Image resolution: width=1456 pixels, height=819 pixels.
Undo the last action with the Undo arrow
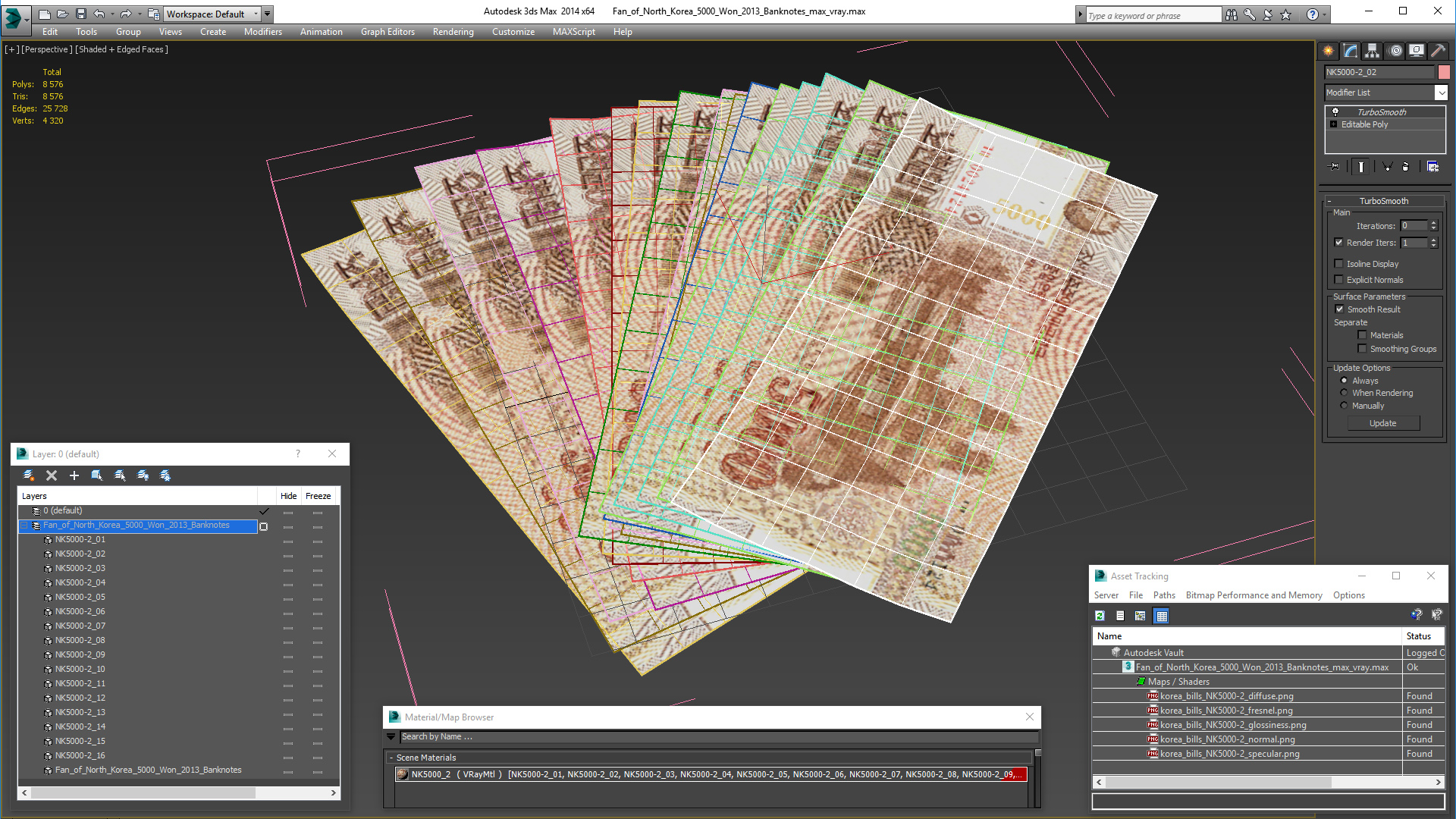click(x=99, y=14)
